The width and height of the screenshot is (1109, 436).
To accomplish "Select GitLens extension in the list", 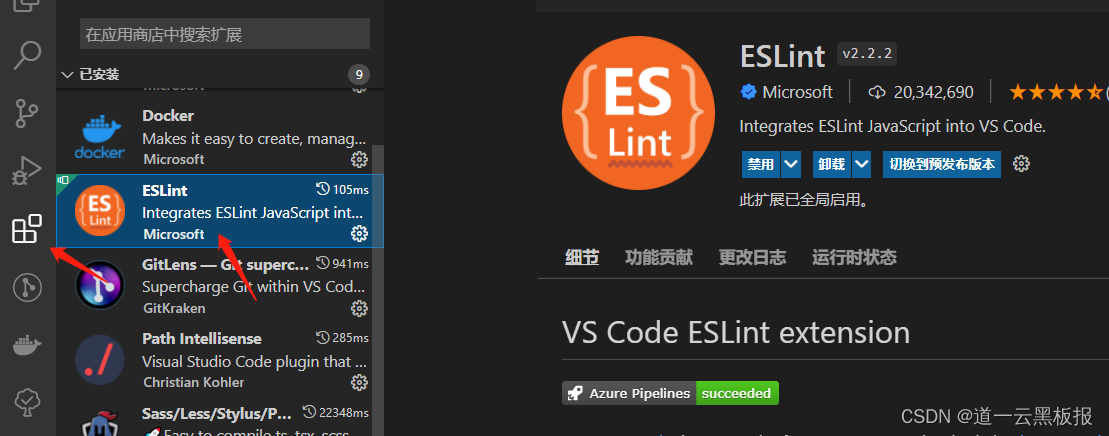I will point(219,285).
